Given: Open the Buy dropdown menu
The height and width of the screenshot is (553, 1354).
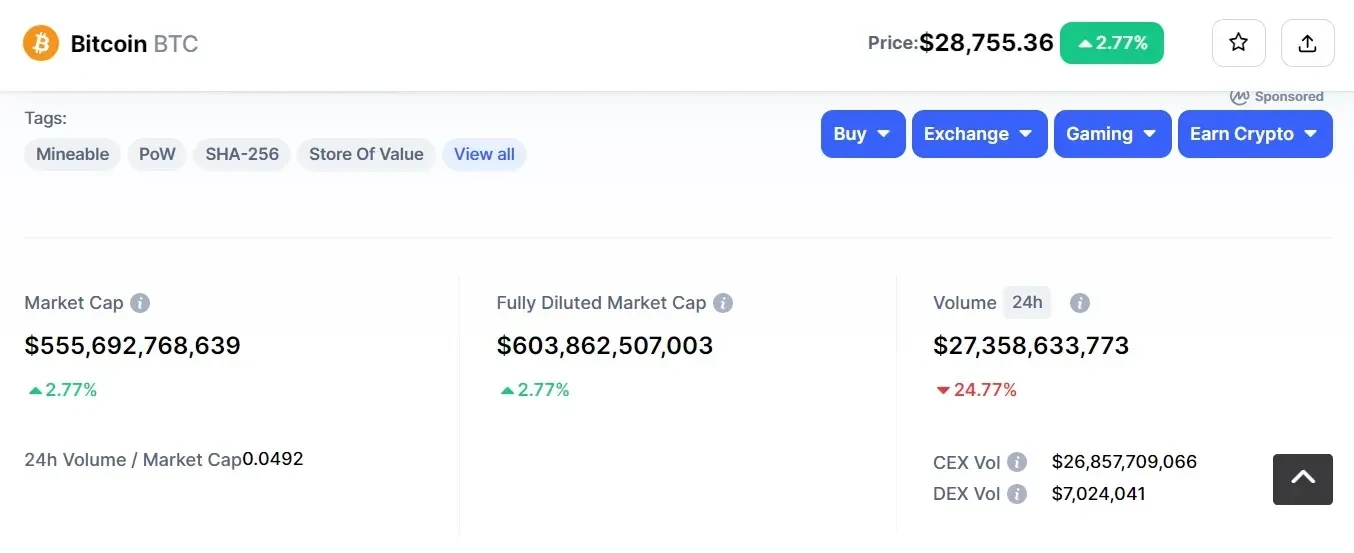Looking at the screenshot, I should (x=862, y=134).
